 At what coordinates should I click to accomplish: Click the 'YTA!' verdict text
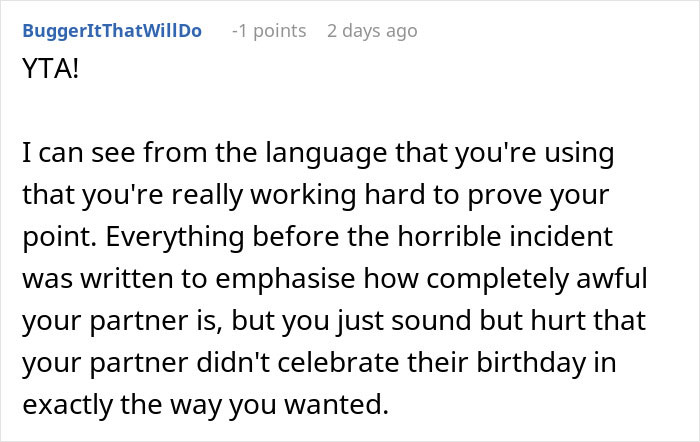(51, 69)
